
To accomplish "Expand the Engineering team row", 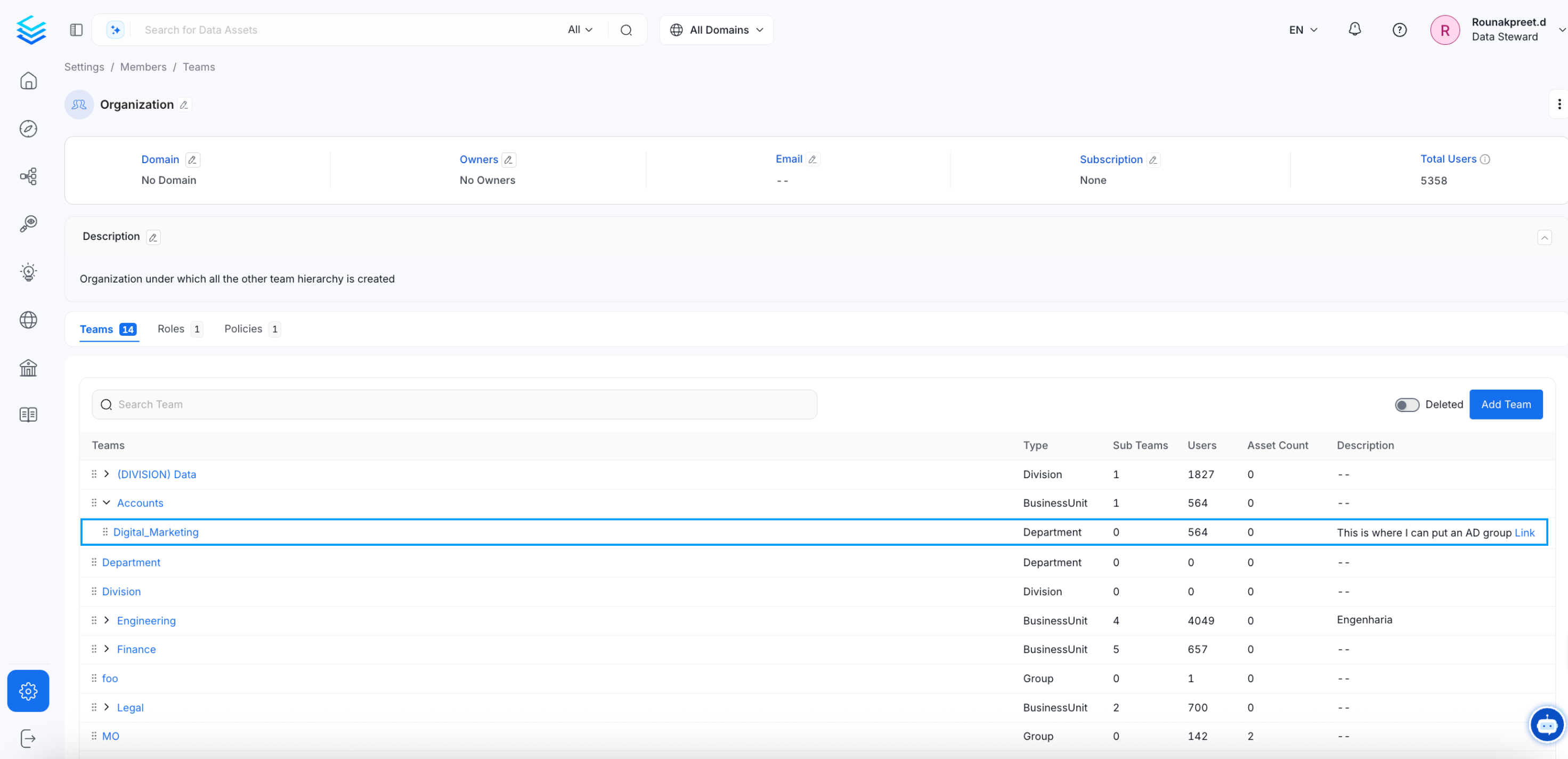I will (x=107, y=620).
